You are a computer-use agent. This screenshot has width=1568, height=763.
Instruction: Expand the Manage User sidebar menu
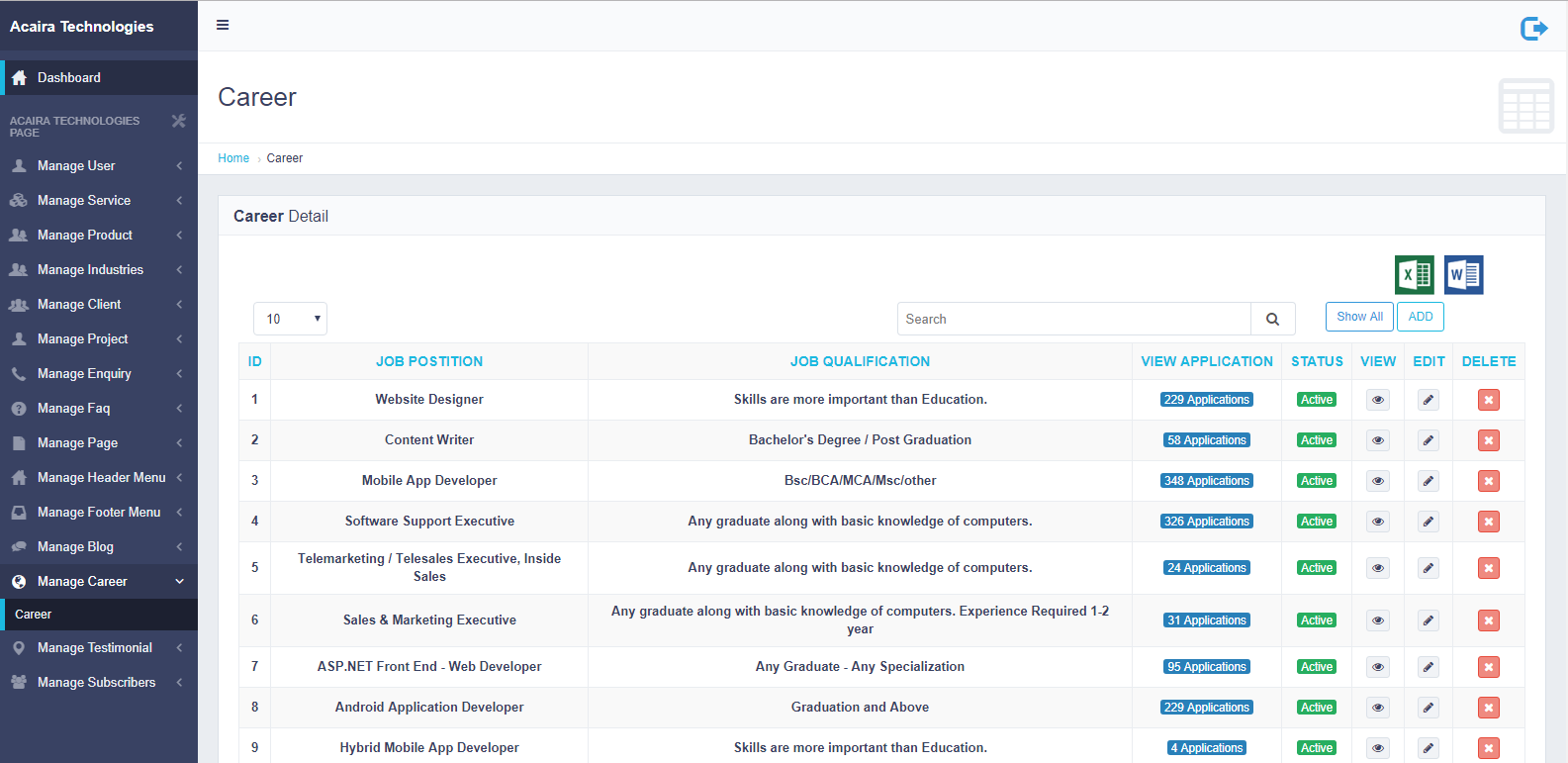coord(97,166)
